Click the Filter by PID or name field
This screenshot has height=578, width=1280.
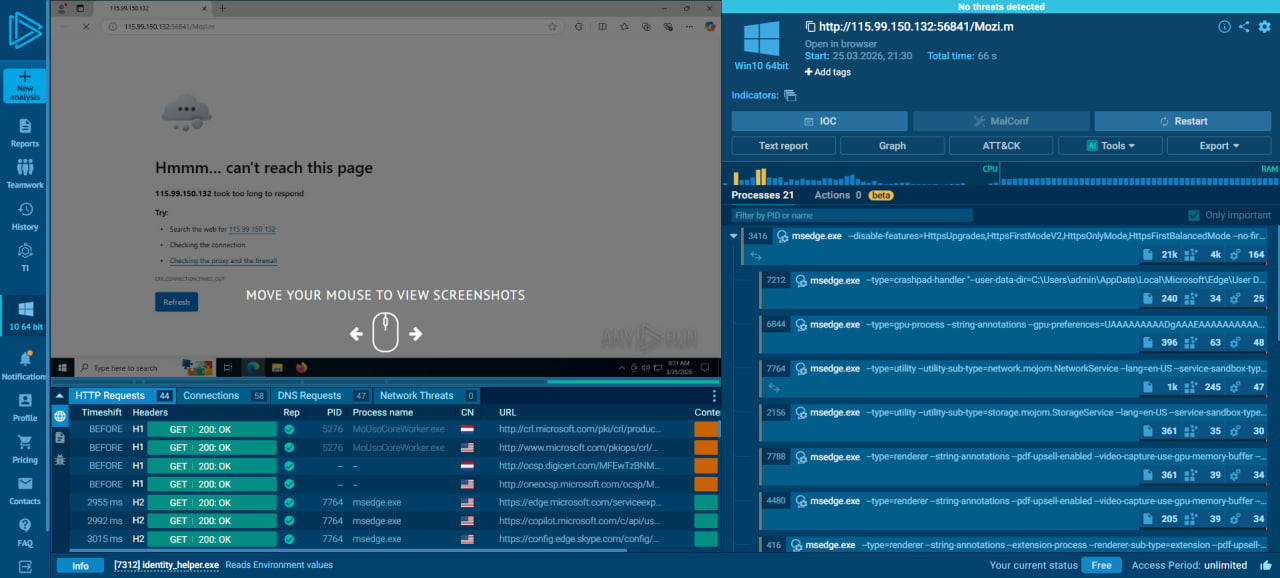pos(851,215)
